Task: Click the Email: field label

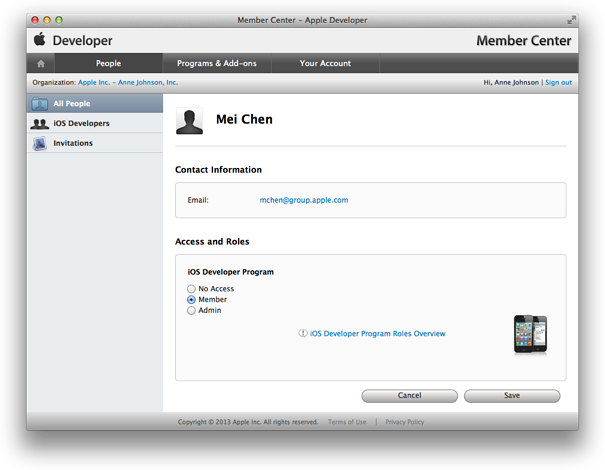Action: [198, 200]
